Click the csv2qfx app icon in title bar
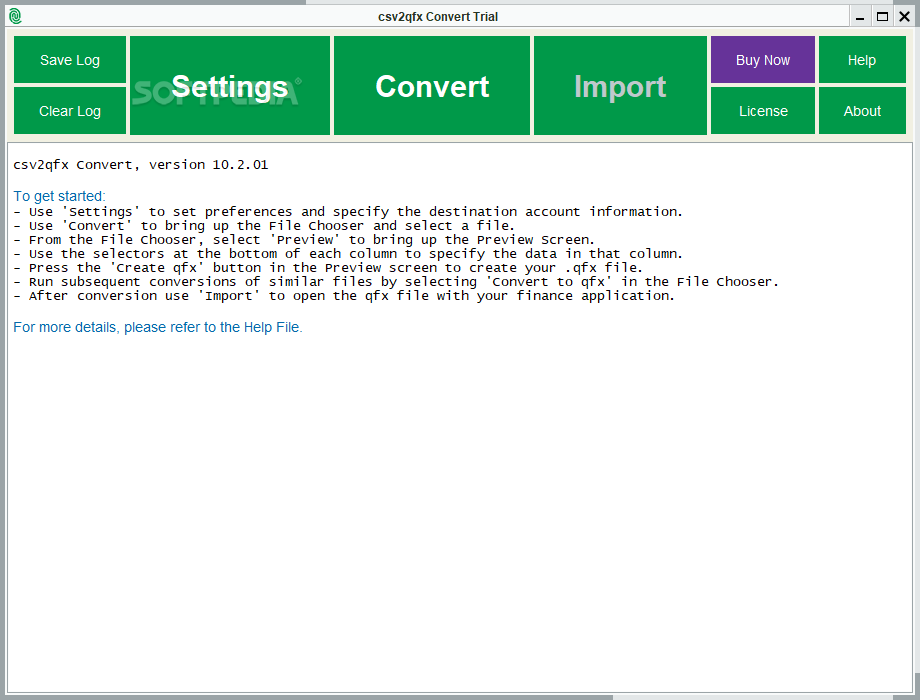The image size is (920, 700). [x=15, y=16]
